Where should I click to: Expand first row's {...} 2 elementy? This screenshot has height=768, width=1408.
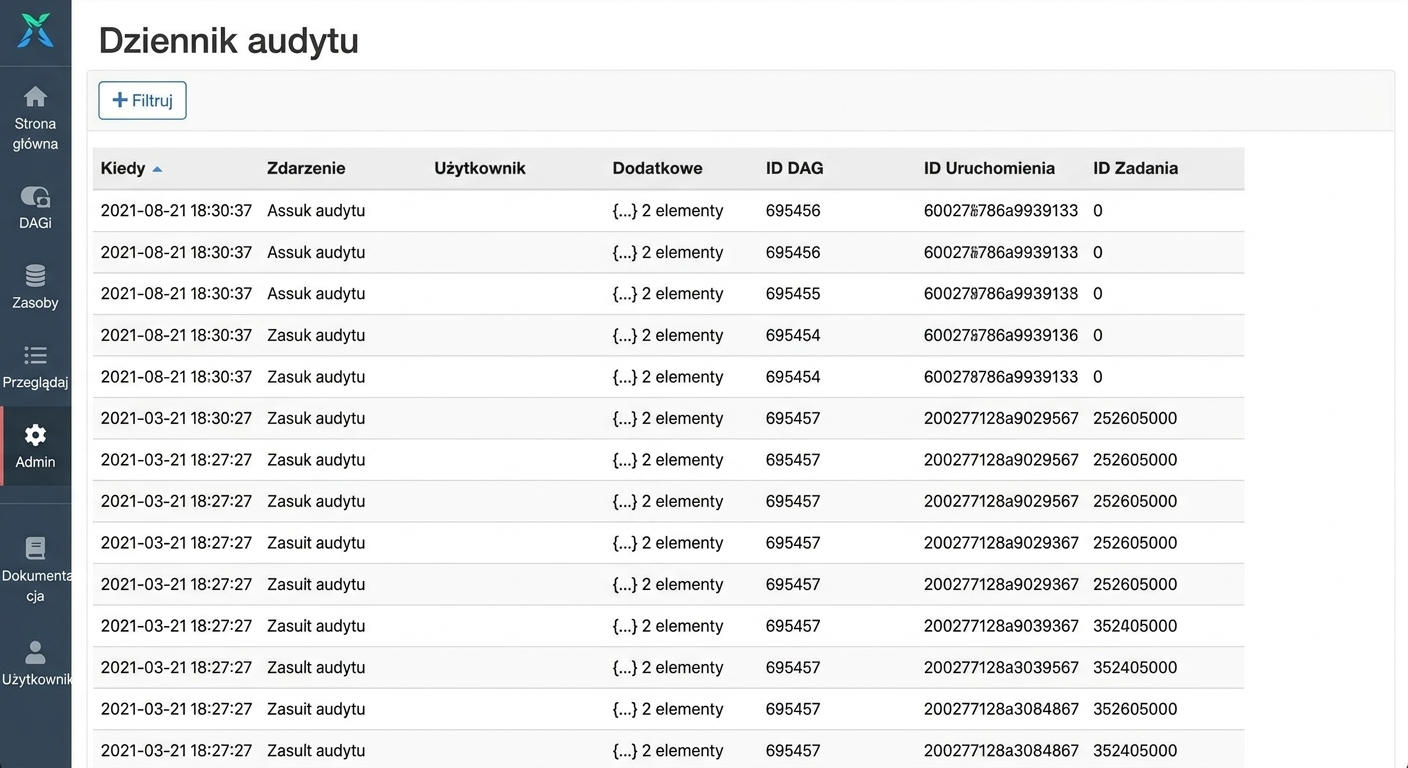click(668, 211)
